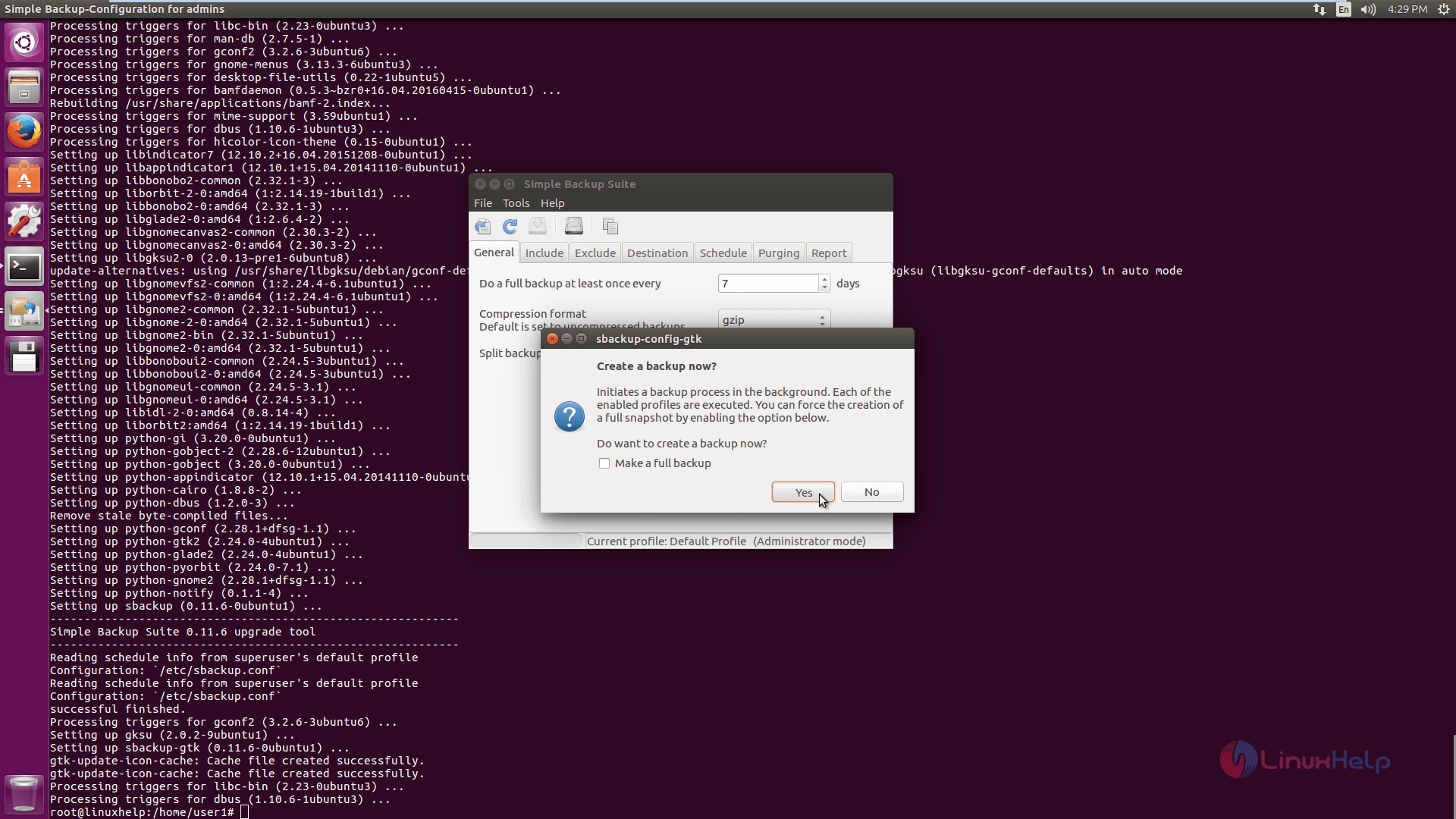Toggle the Include tab visibility
1456x819 pixels.
coord(543,252)
